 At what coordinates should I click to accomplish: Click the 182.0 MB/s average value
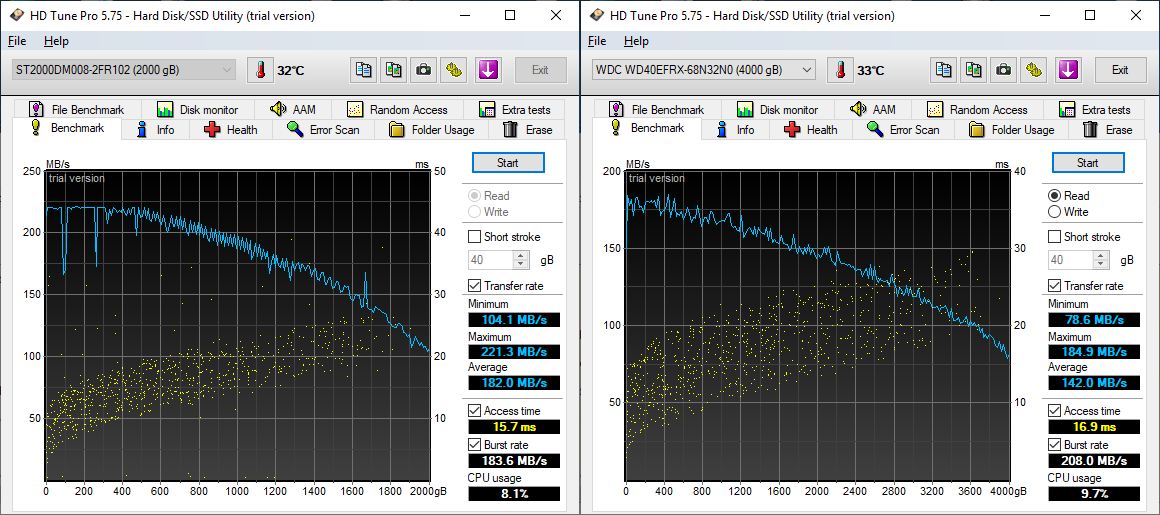click(x=514, y=383)
